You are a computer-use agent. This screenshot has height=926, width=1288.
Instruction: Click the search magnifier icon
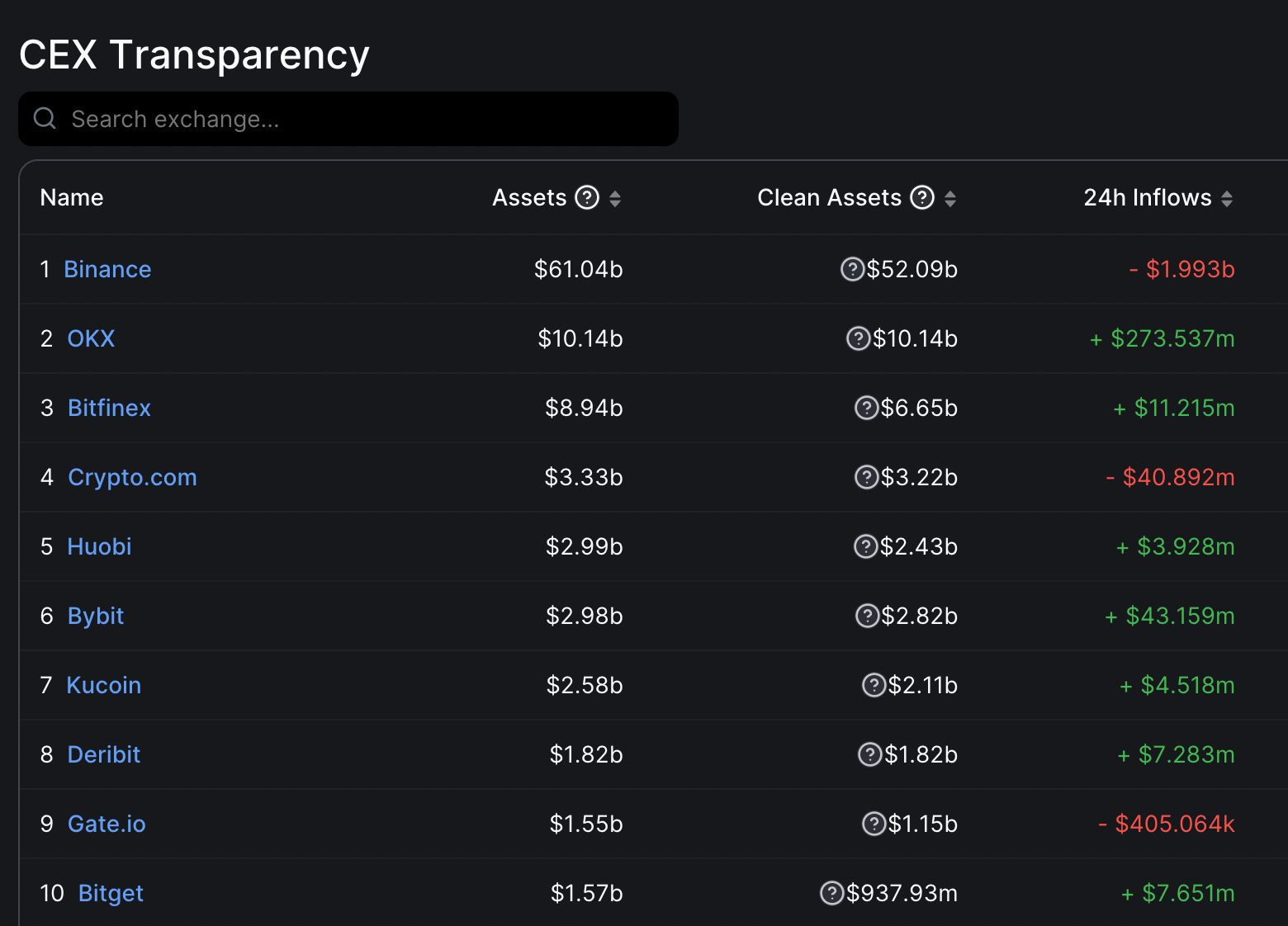coord(45,119)
